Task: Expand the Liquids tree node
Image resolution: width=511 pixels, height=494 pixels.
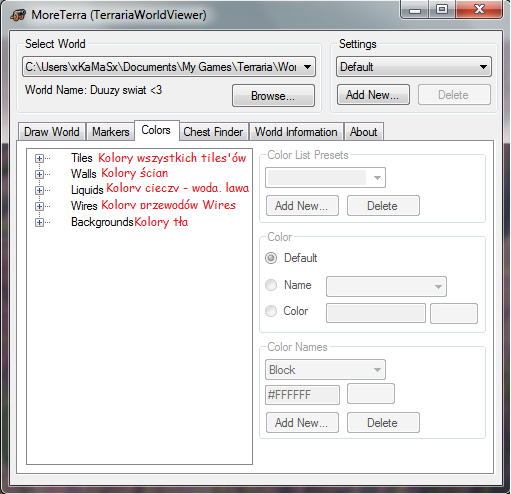Action: click(39, 190)
